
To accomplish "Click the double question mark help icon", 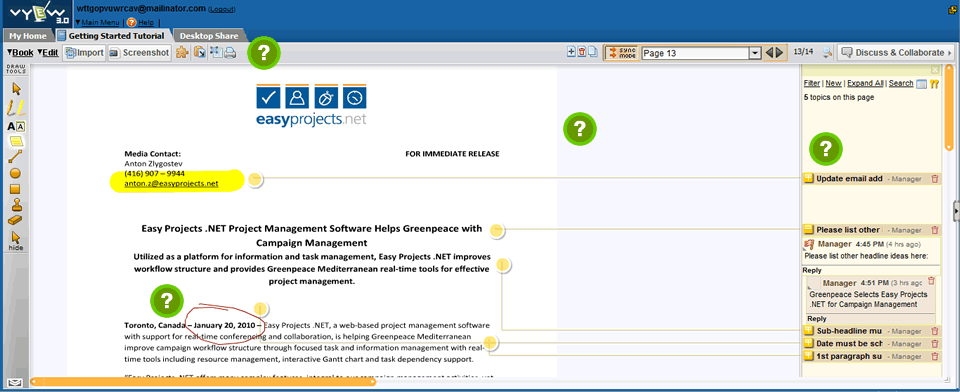I will coord(934,84).
